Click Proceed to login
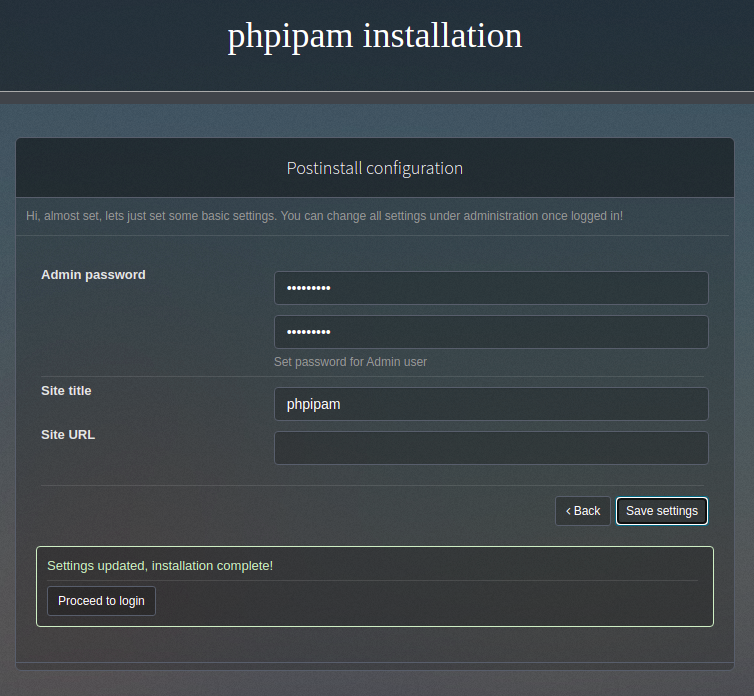Image resolution: width=754 pixels, height=696 pixels. (101, 601)
